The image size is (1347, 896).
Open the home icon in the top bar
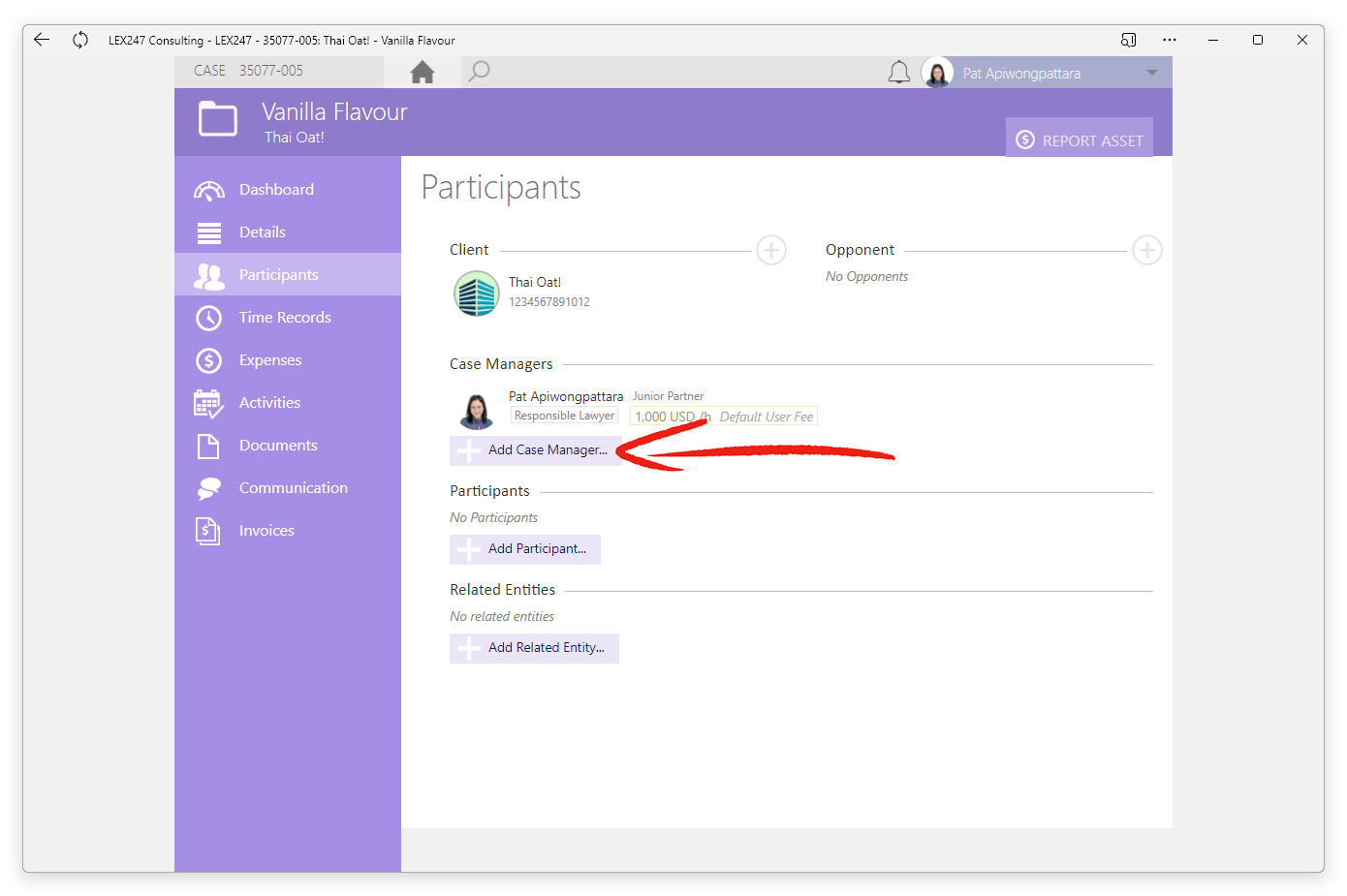[423, 72]
